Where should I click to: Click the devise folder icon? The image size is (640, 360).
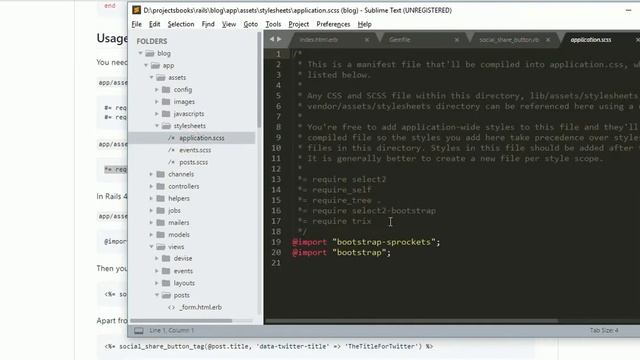click(166, 258)
